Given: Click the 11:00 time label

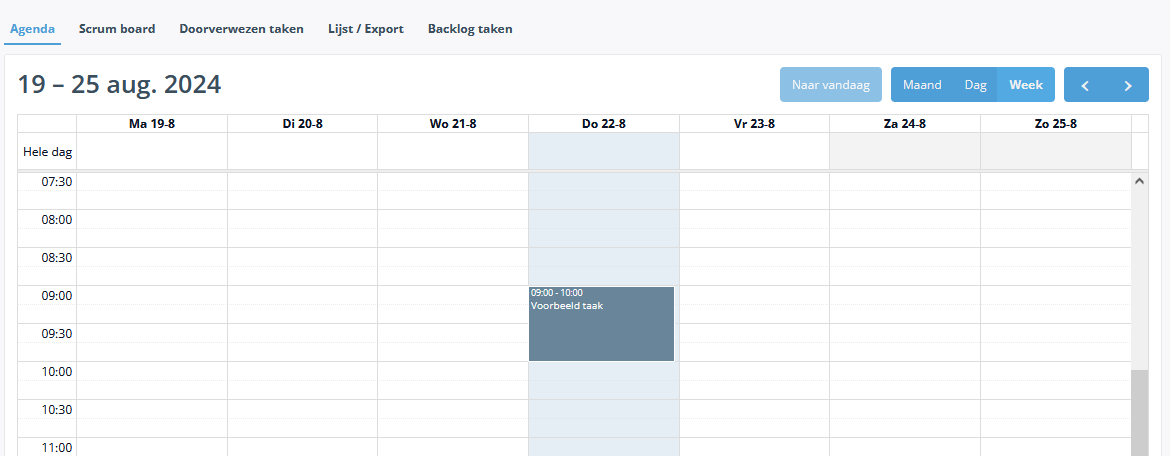Looking at the screenshot, I should point(58,448).
